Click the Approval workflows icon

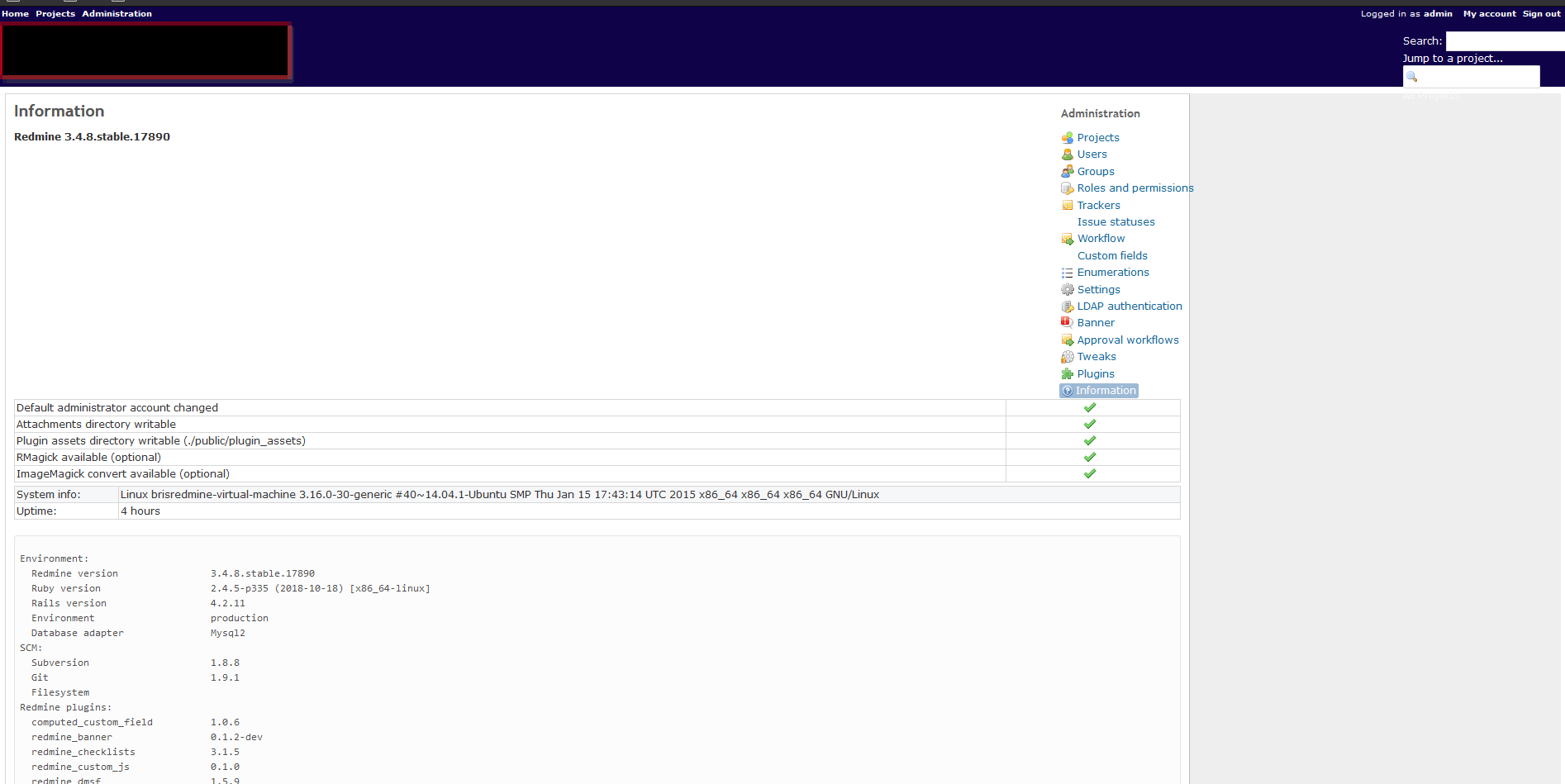(x=1067, y=340)
